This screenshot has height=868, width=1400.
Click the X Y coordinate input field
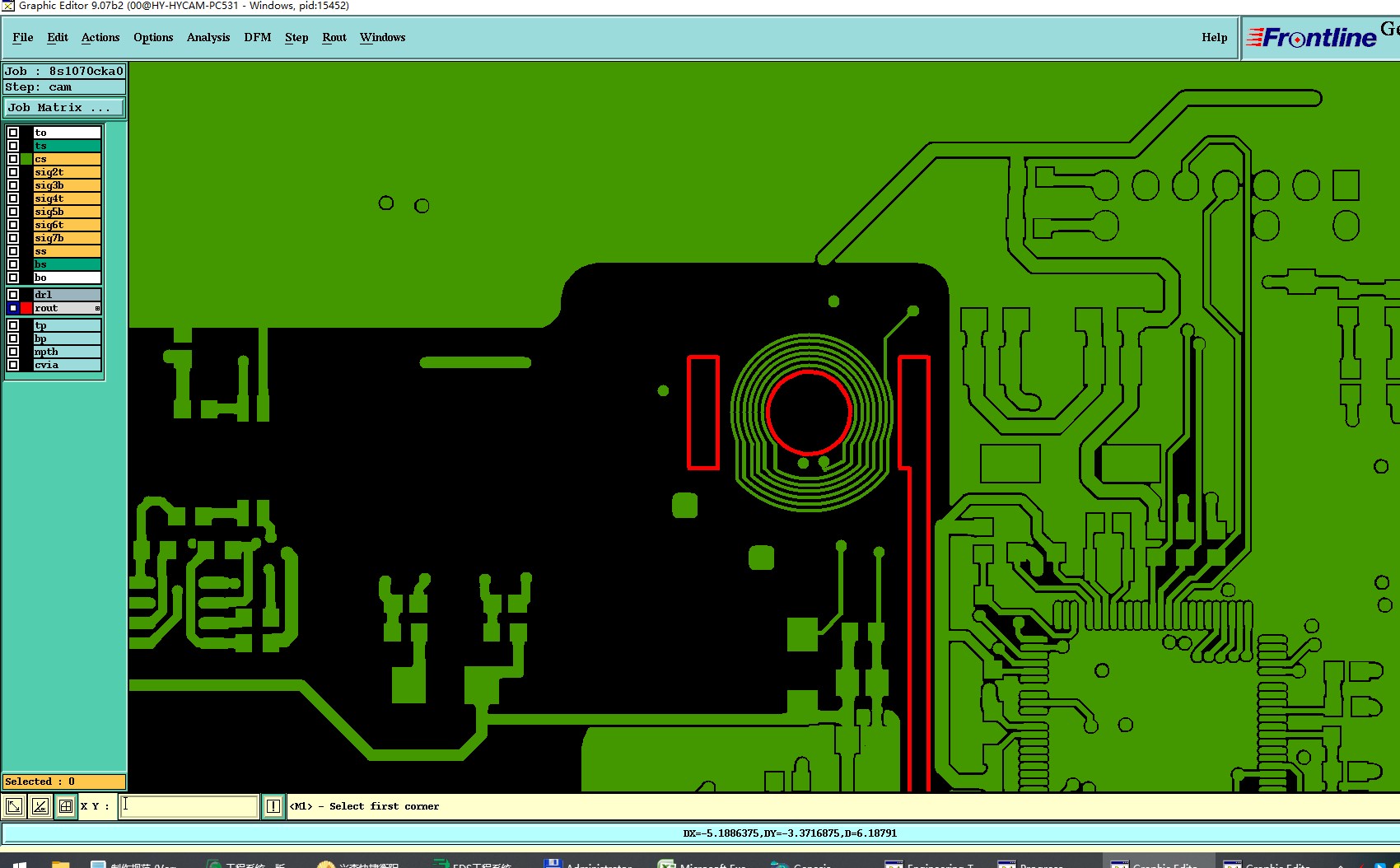click(x=189, y=806)
